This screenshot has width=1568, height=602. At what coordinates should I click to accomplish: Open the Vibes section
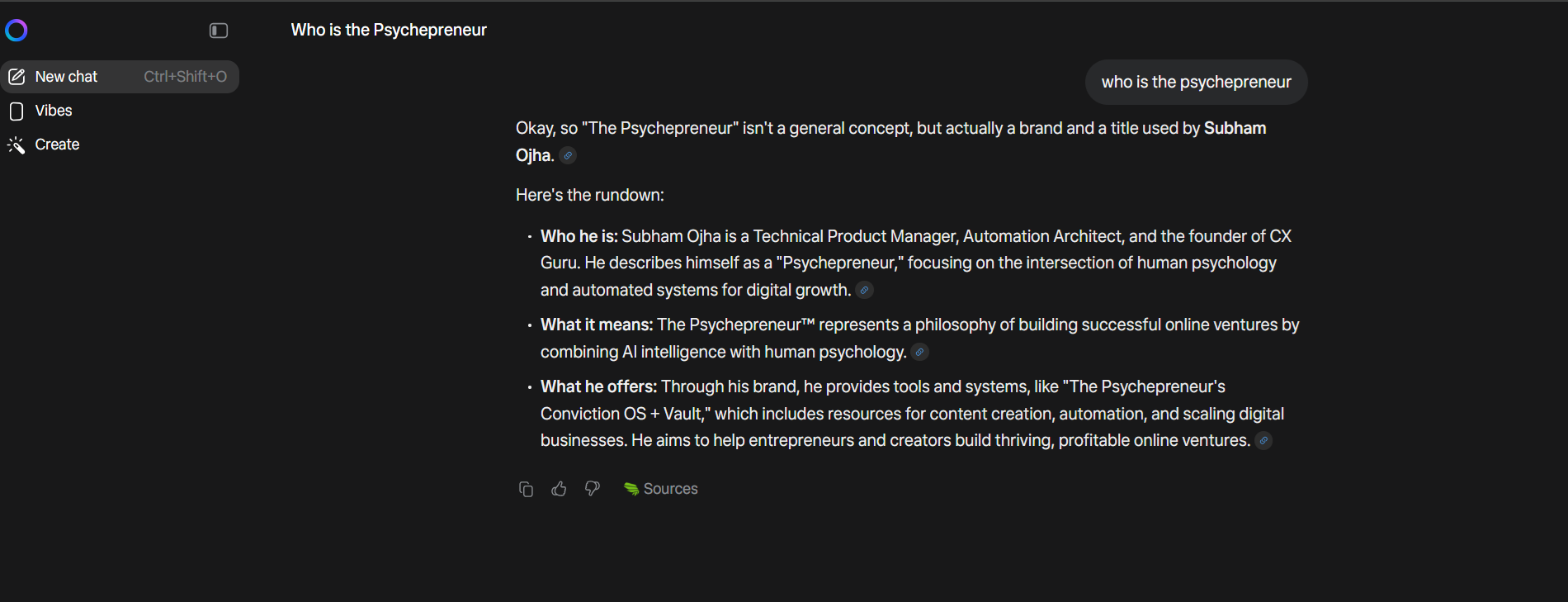coord(53,111)
